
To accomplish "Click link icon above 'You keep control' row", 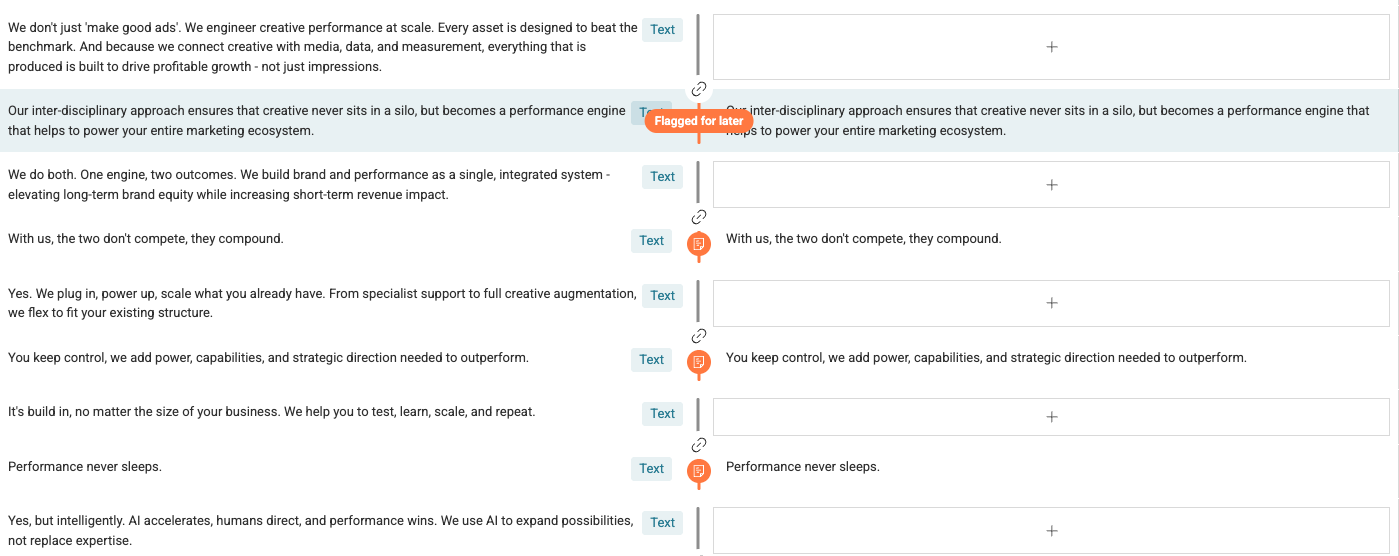I will (699, 336).
